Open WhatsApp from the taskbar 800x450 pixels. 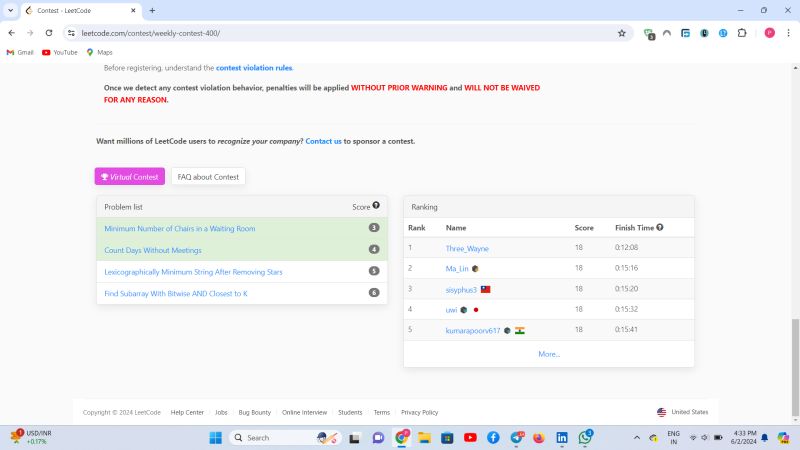585,437
